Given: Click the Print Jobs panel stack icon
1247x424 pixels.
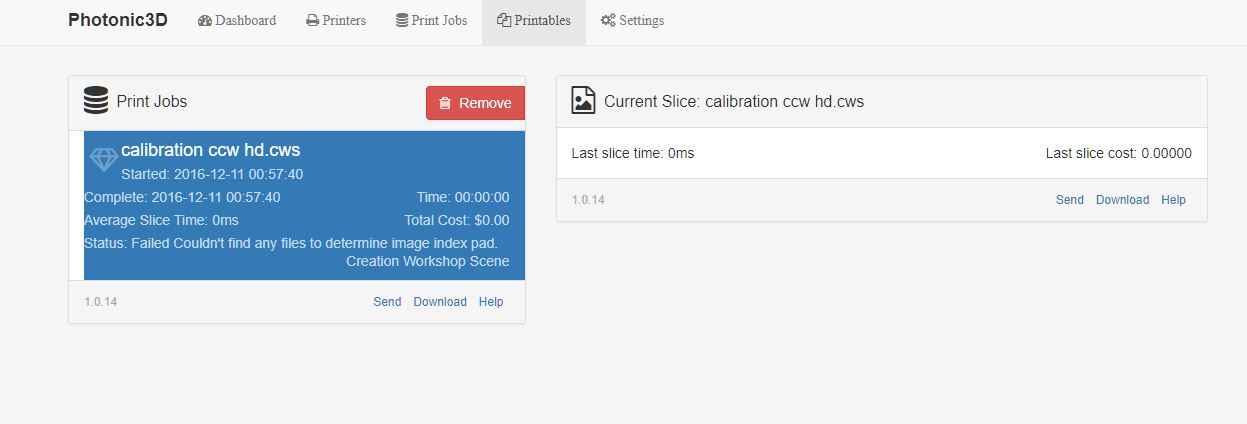Looking at the screenshot, I should (x=96, y=101).
